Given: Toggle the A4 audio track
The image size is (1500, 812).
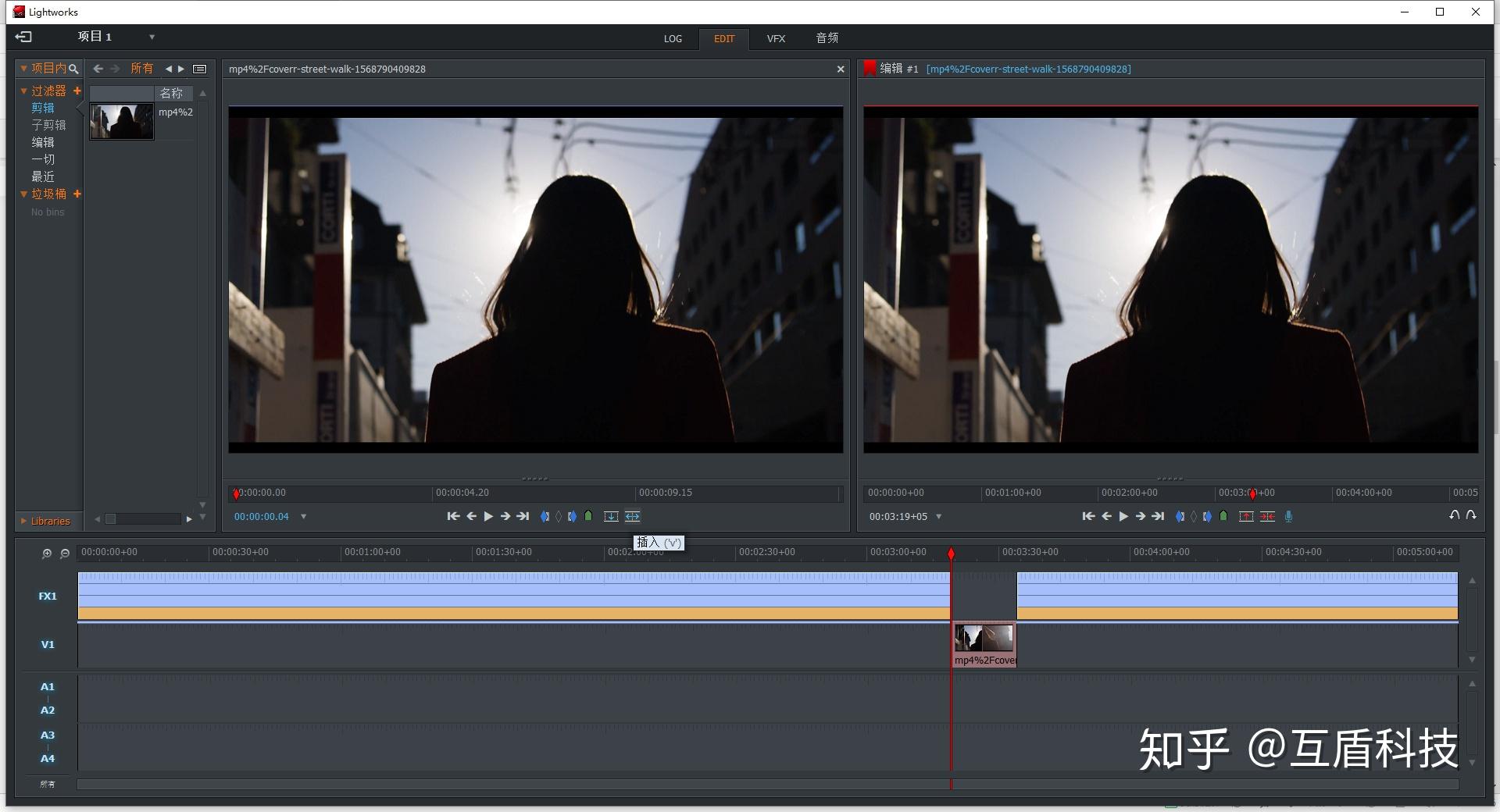Looking at the screenshot, I should tap(48, 758).
